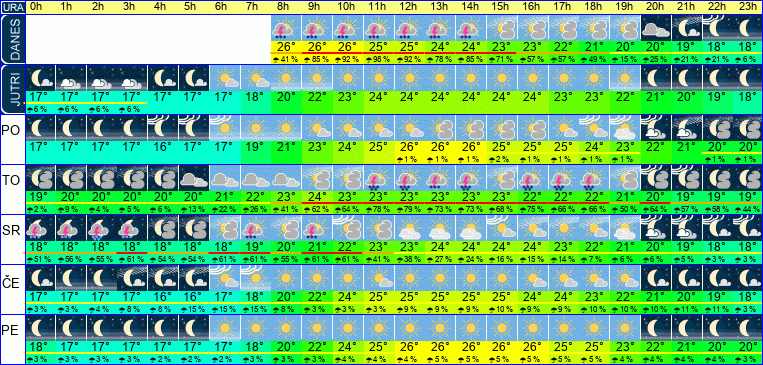Click the 98 % rain probability for today at 11h
Screen dimensions: 763x365
pos(379,59)
